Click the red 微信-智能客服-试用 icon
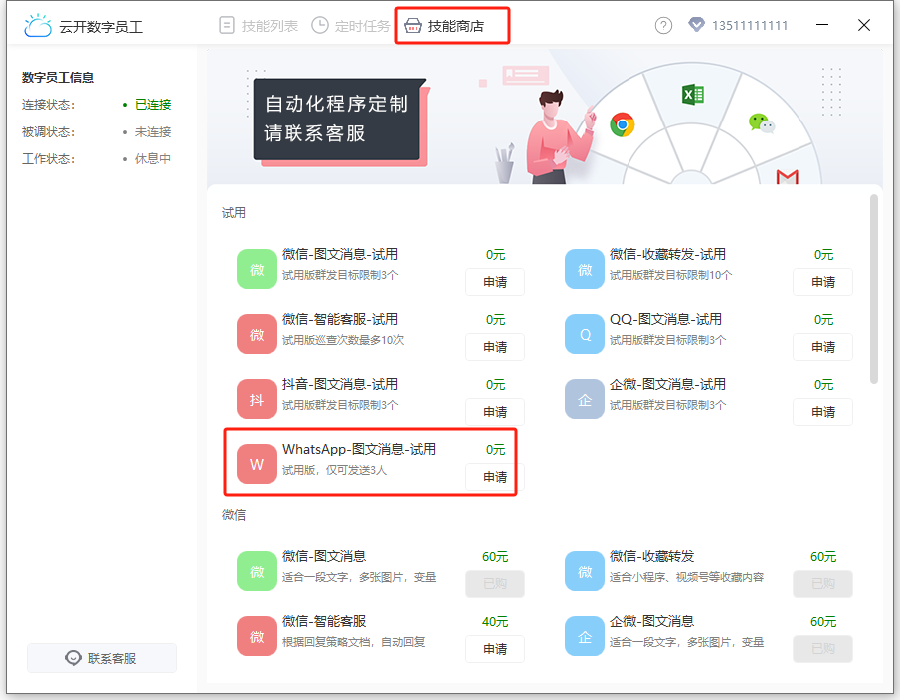Image resolution: width=900 pixels, height=700 pixels. pos(257,334)
